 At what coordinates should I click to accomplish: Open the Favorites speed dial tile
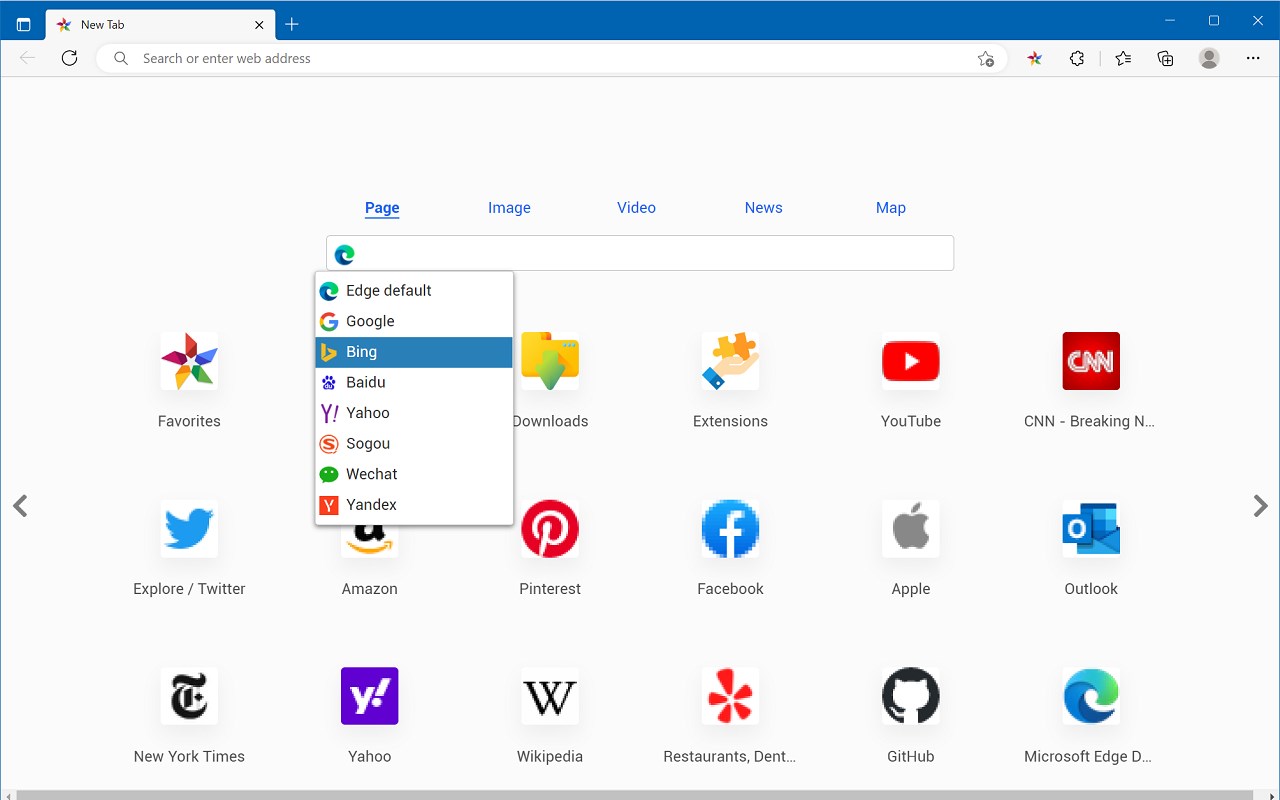point(189,361)
